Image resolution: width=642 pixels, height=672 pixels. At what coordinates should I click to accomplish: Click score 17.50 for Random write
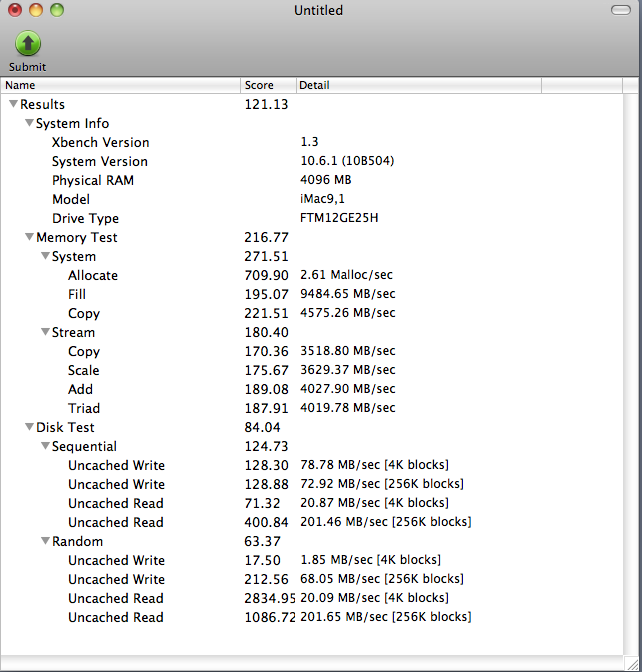pos(262,560)
